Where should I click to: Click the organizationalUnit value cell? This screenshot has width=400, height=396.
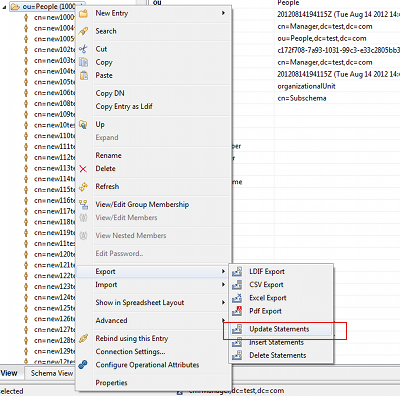[306, 86]
